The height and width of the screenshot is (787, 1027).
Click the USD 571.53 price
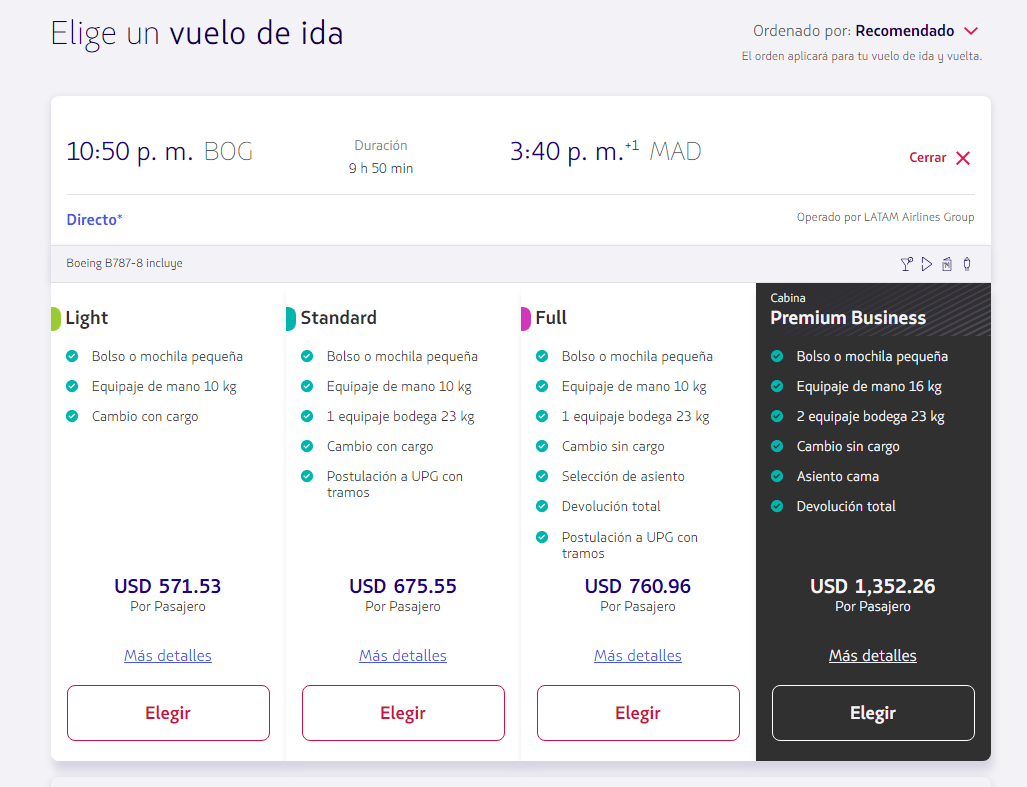[168, 586]
